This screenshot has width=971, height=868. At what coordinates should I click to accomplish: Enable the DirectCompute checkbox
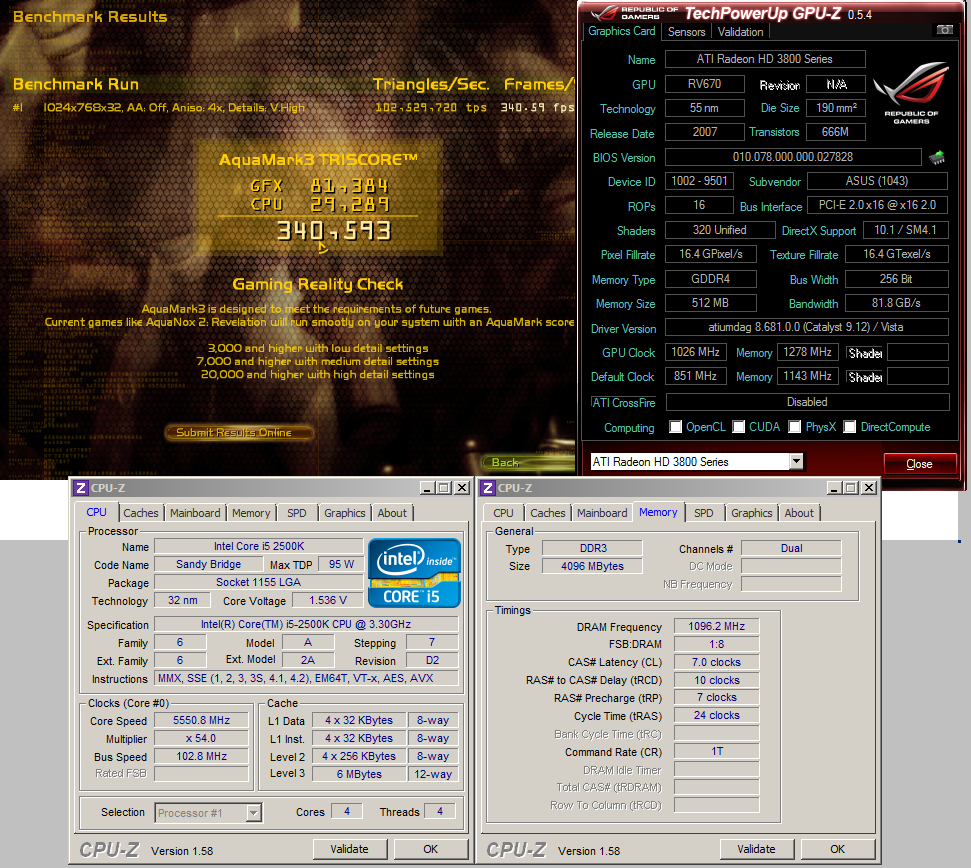[850, 427]
